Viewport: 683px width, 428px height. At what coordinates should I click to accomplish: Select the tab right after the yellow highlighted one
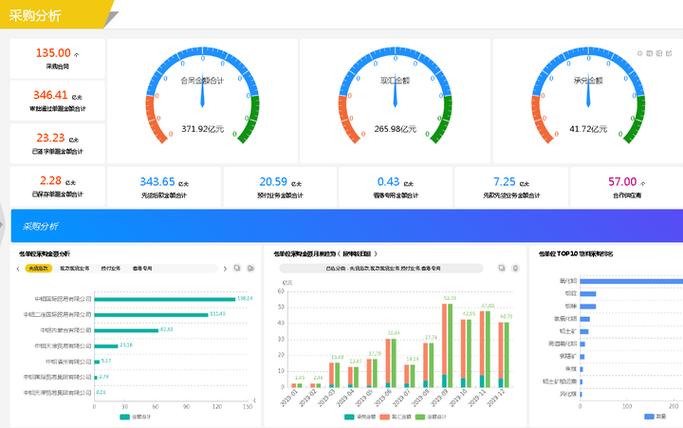(74, 268)
